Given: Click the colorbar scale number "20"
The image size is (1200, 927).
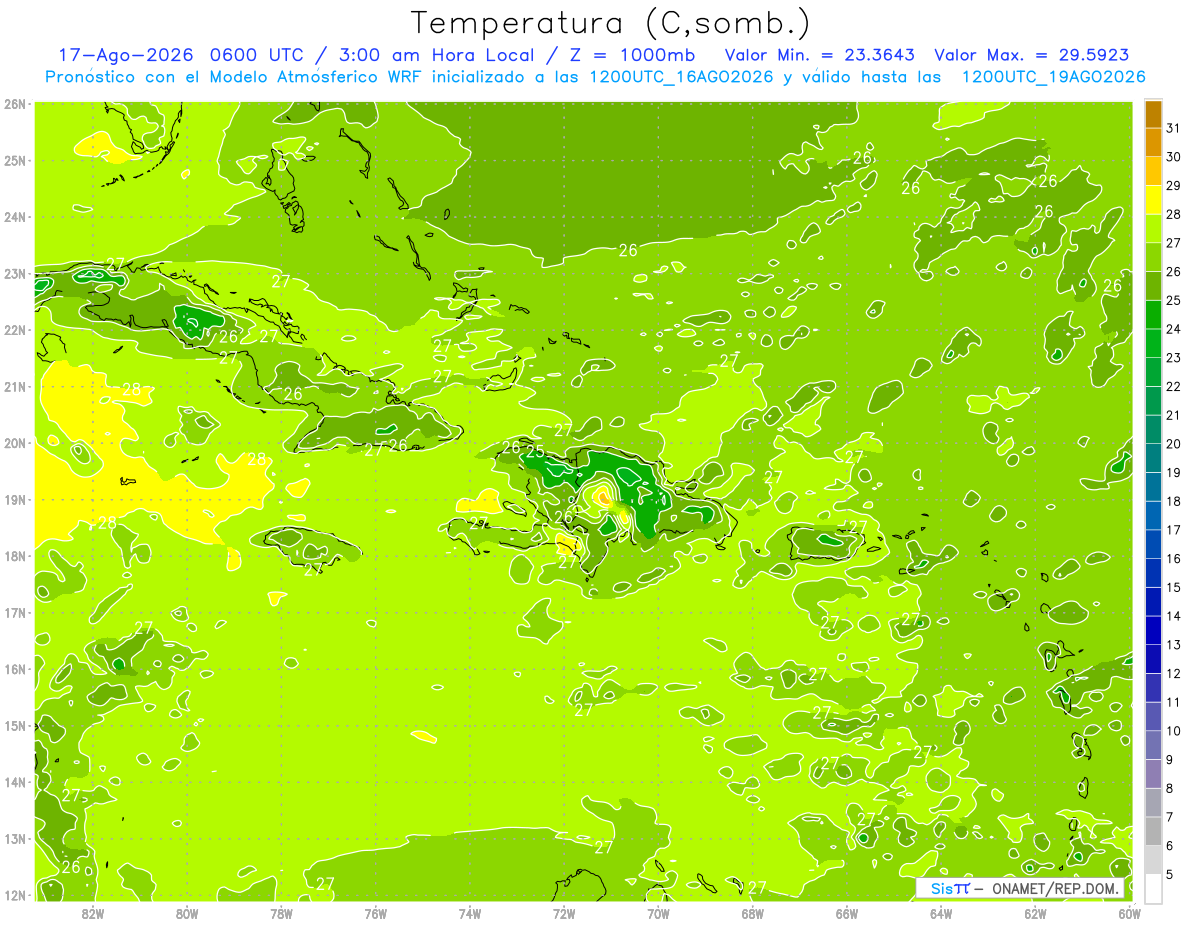Looking at the screenshot, I should point(1173,444).
